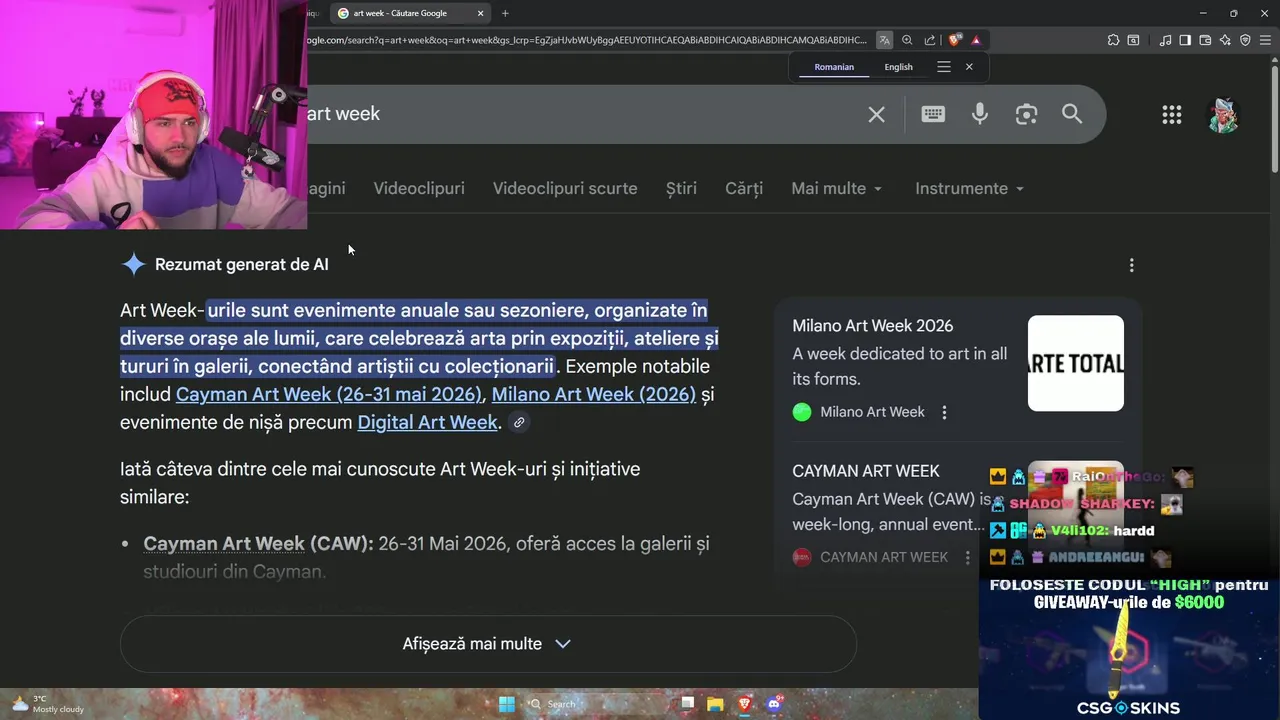This screenshot has height=720, width=1280.
Task: Select English in the translate popup
Action: coord(898,67)
